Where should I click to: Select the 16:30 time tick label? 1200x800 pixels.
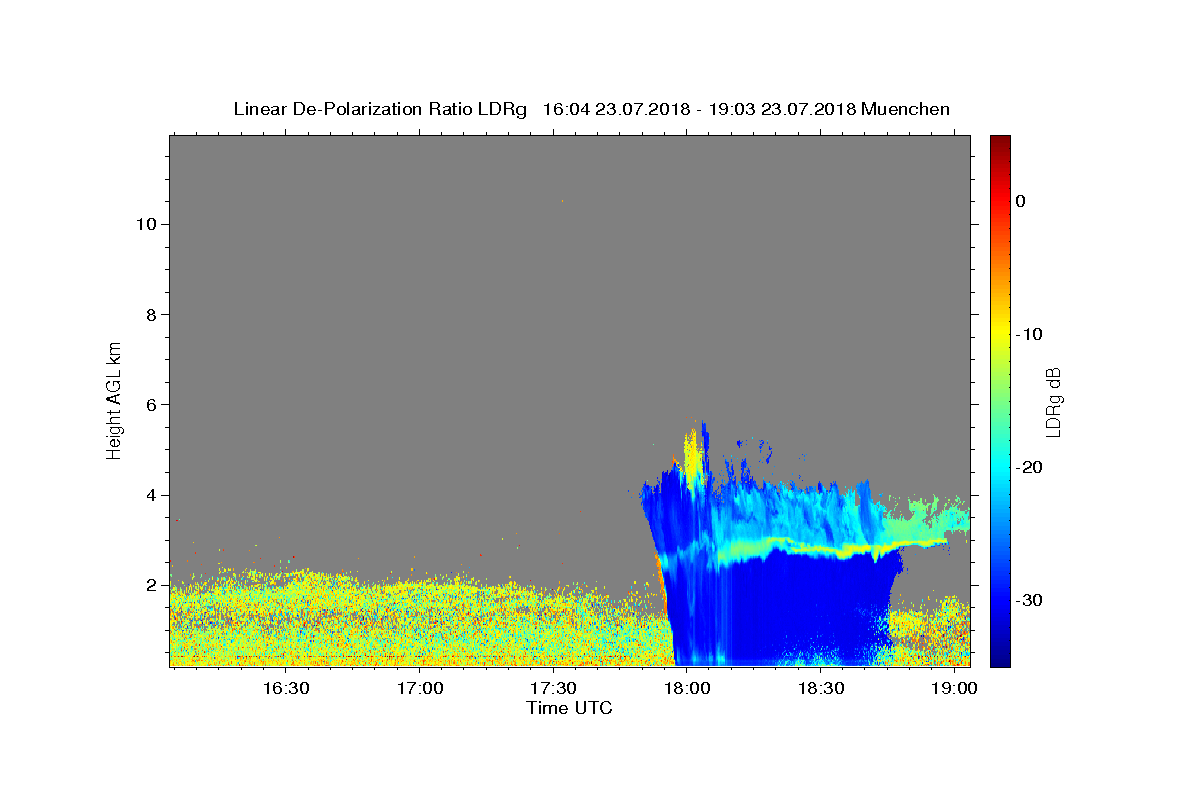point(286,689)
